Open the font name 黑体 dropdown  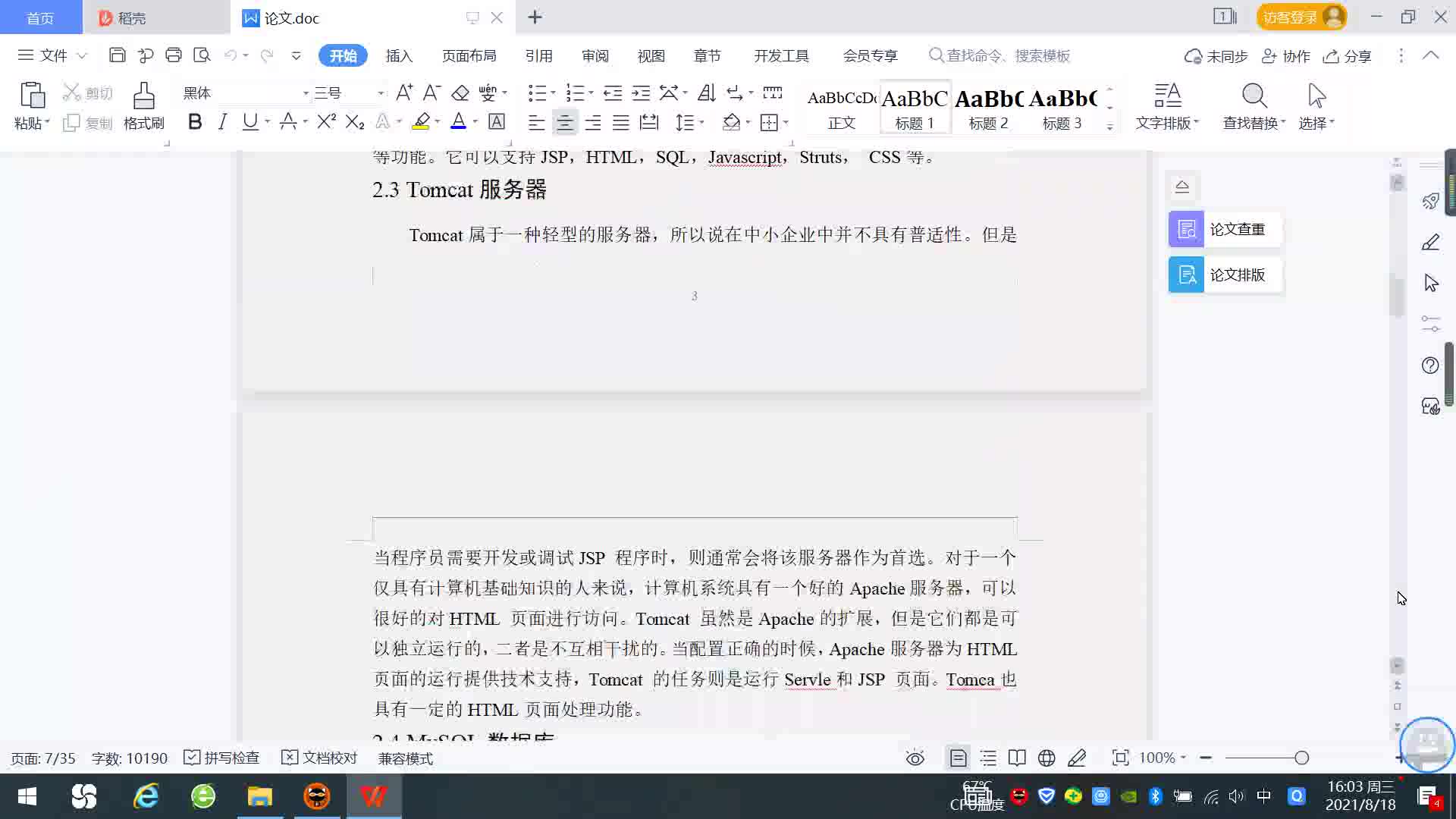pos(306,93)
